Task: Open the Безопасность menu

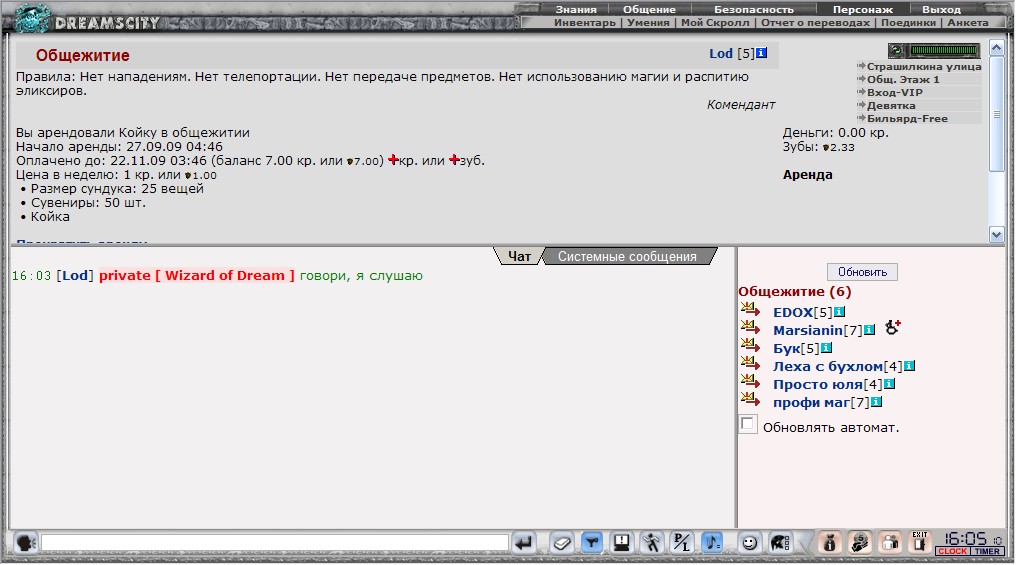Action: tap(754, 9)
